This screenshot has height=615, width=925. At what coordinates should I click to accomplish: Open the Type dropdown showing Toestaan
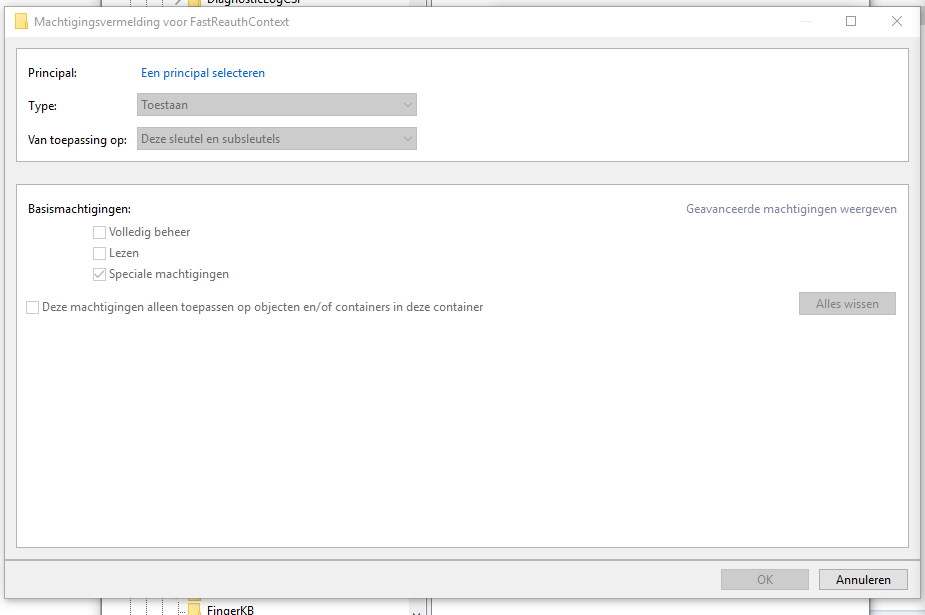[x=277, y=105]
